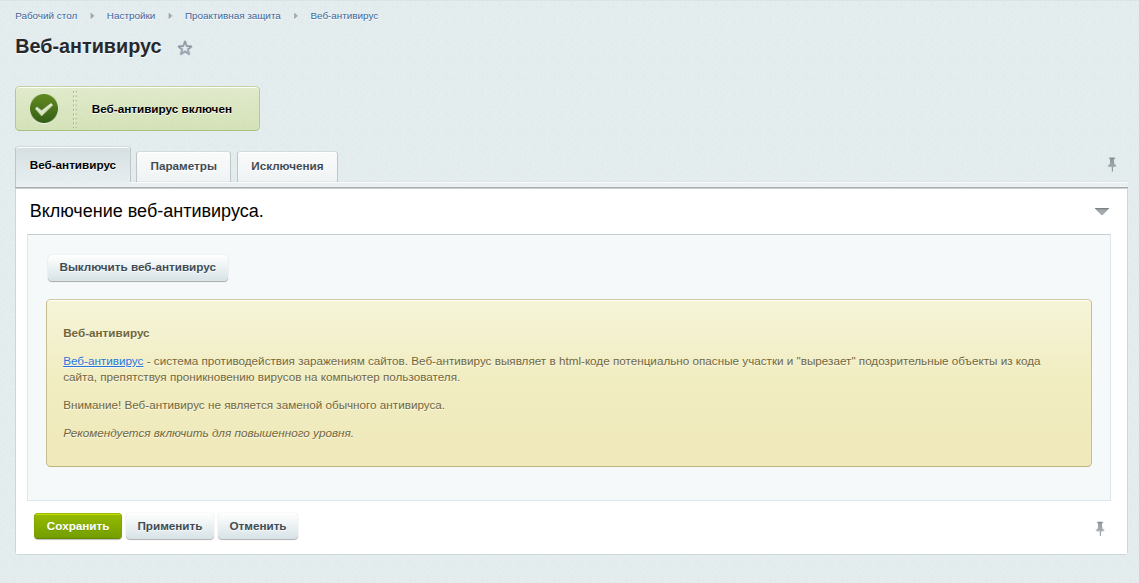Select the Веб-антивирус tab
Screen dimensions: 1139x583
(73, 165)
